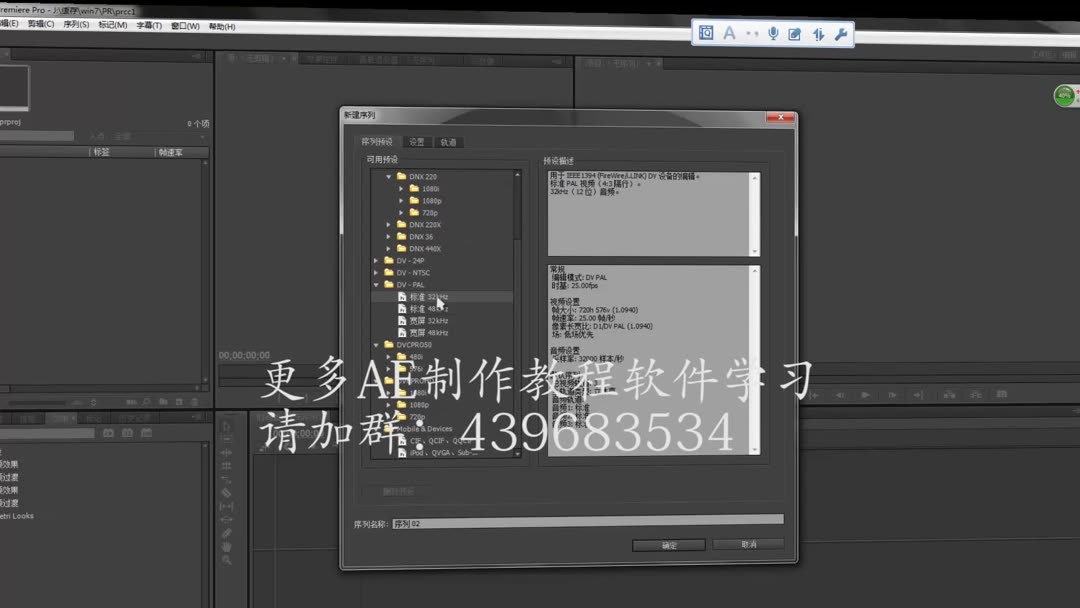Viewport: 1080px width, 608px height.
Task: Click the 取消 button in the dialog
Action: (748, 545)
